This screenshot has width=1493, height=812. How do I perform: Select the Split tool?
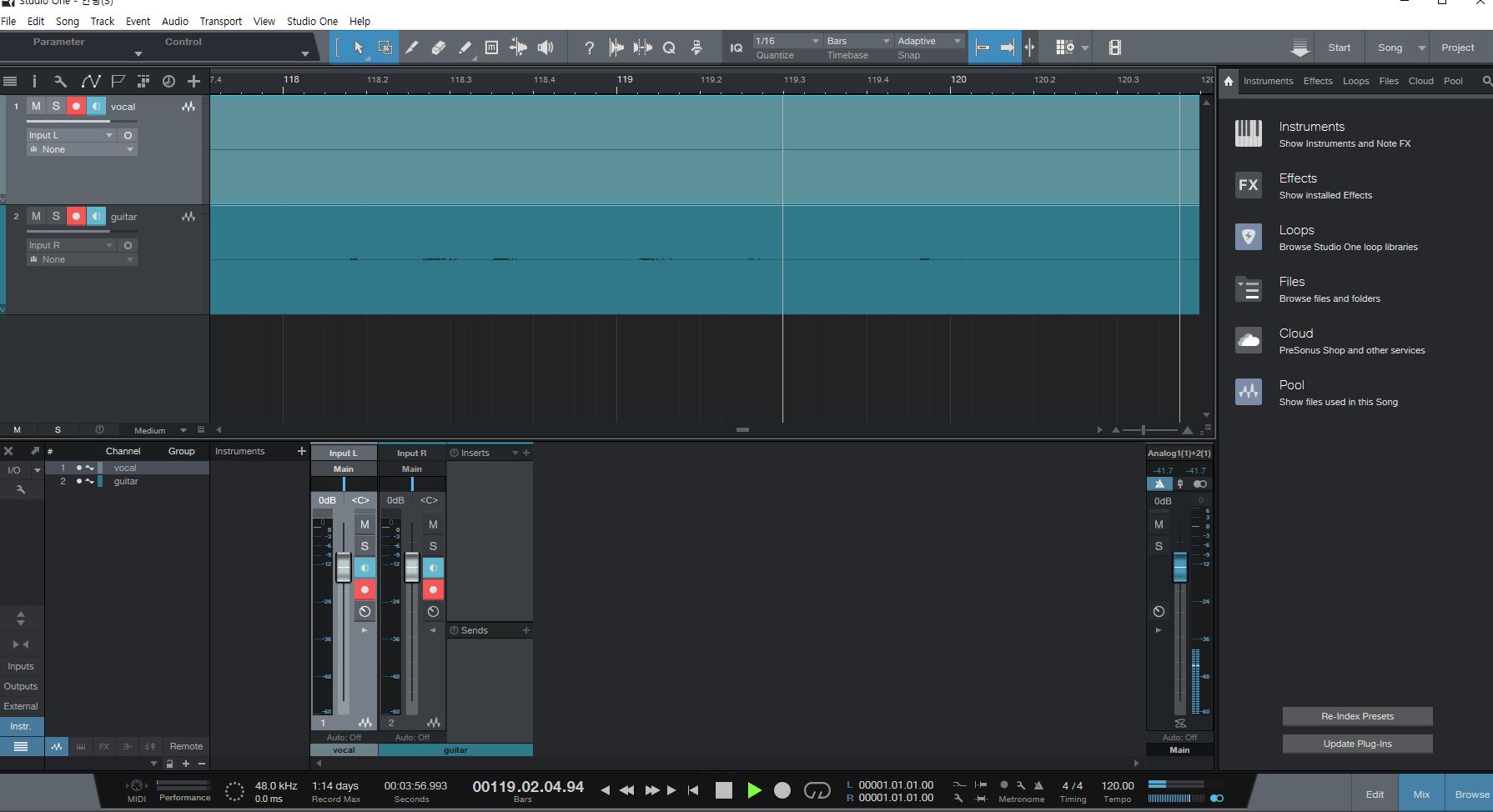[x=412, y=48]
